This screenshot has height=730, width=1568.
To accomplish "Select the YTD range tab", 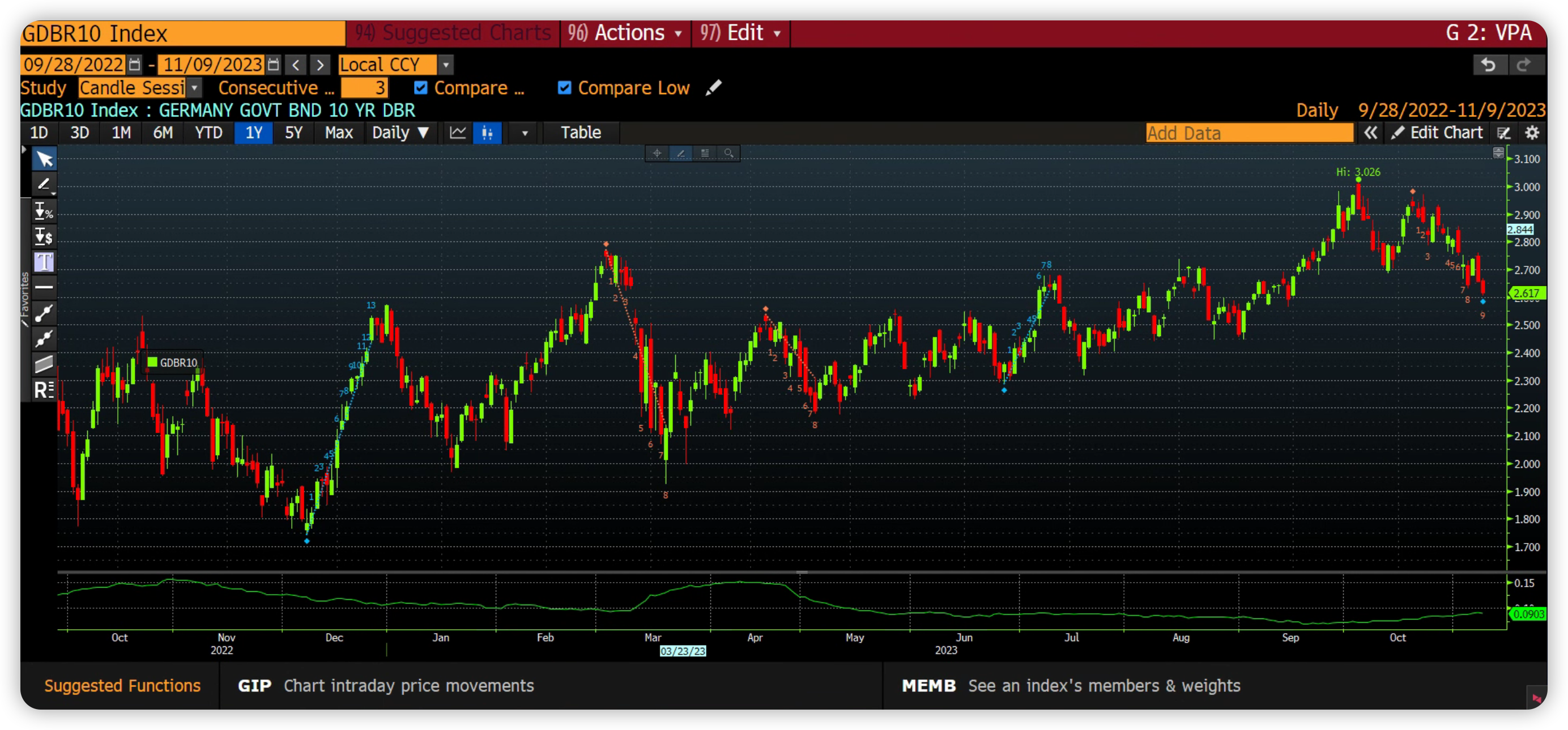I will click(x=209, y=133).
